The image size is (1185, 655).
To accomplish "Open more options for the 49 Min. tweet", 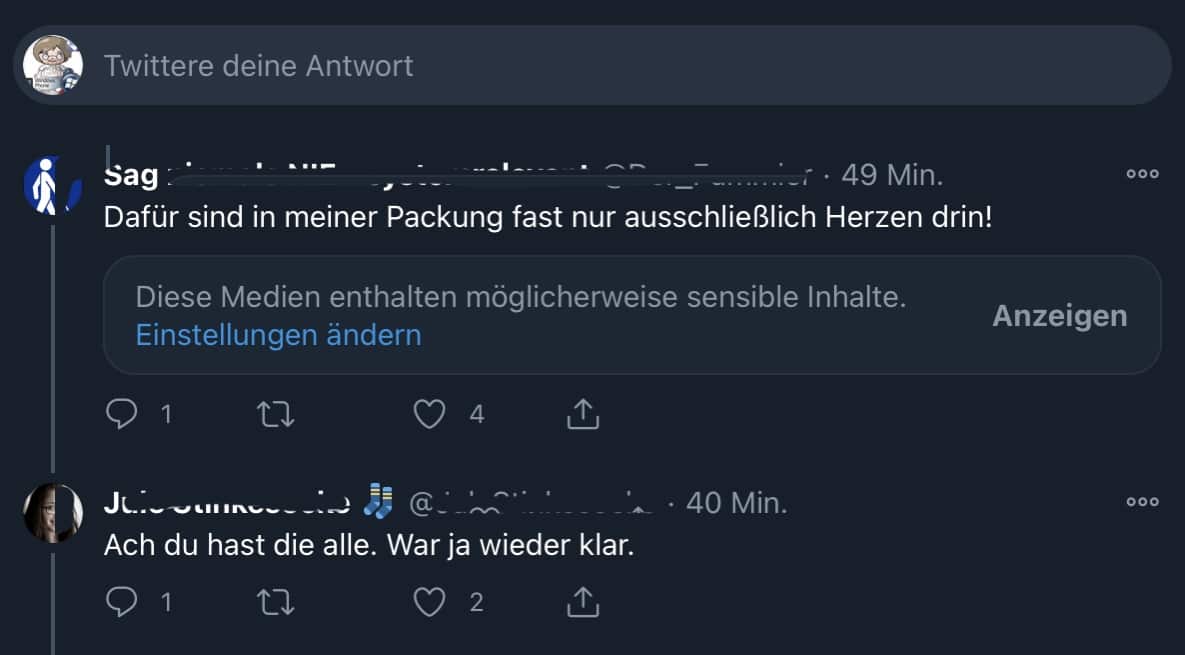I will click(x=1142, y=173).
